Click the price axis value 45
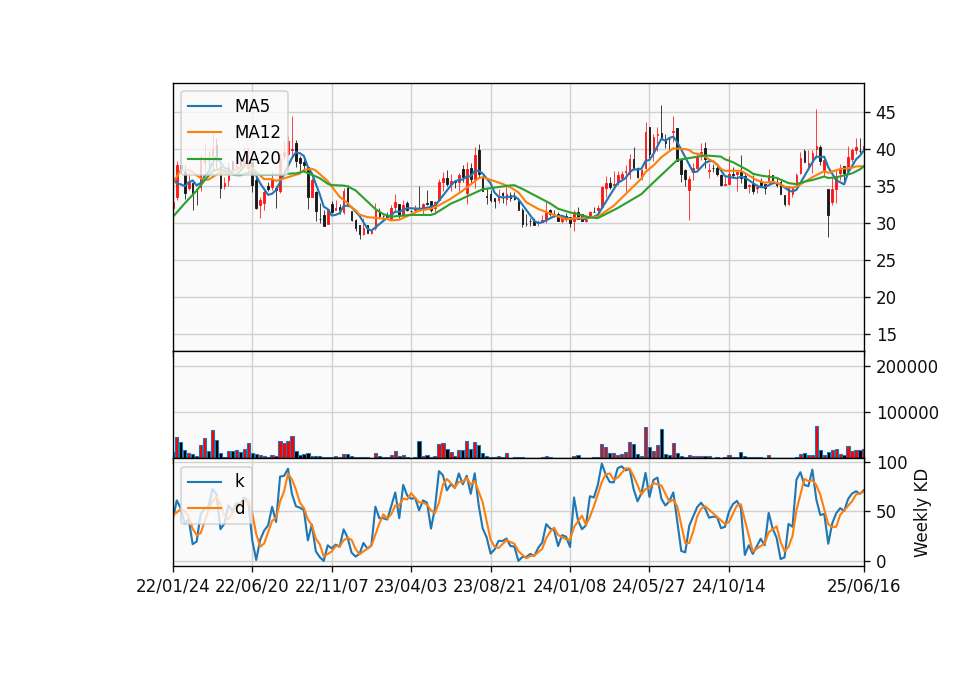 (x=886, y=113)
